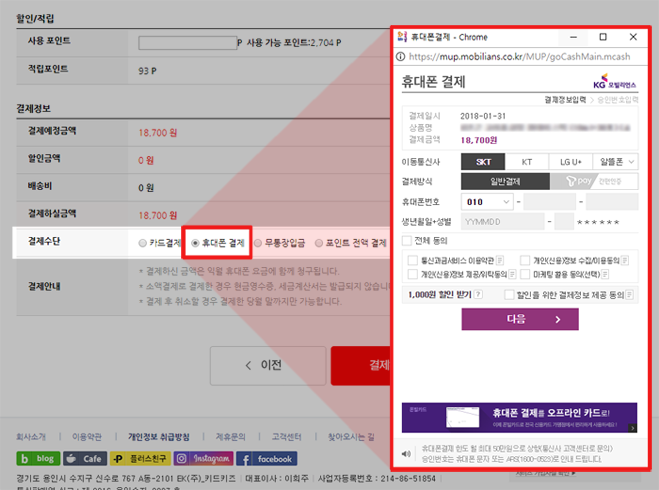Choose the pay 간편인증 method tab
659x490 pixels.
pyautogui.click(x=594, y=182)
